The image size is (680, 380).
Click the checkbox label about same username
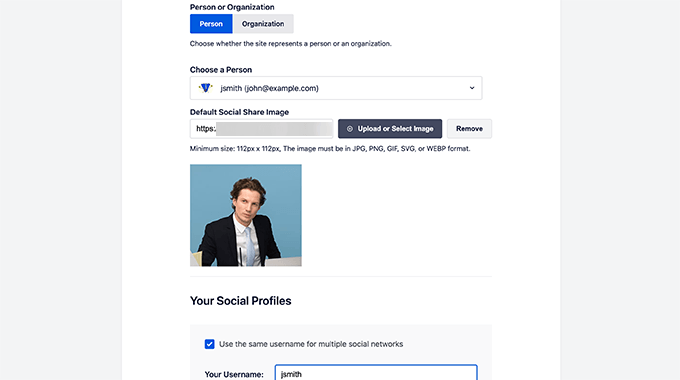pyautogui.click(x=311, y=344)
